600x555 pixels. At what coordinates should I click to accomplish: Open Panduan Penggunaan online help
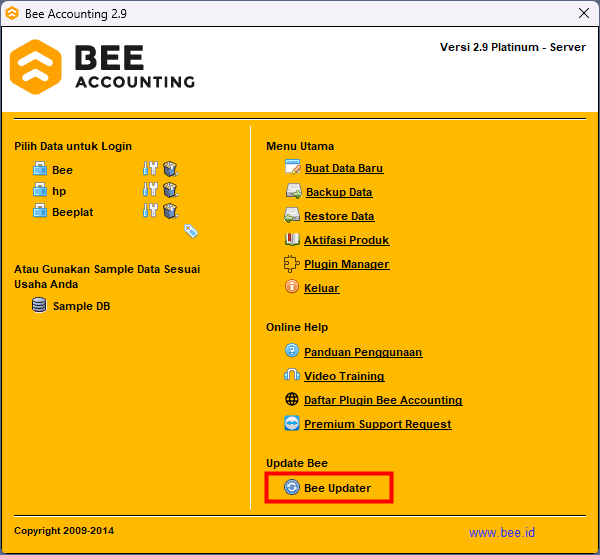(x=362, y=352)
